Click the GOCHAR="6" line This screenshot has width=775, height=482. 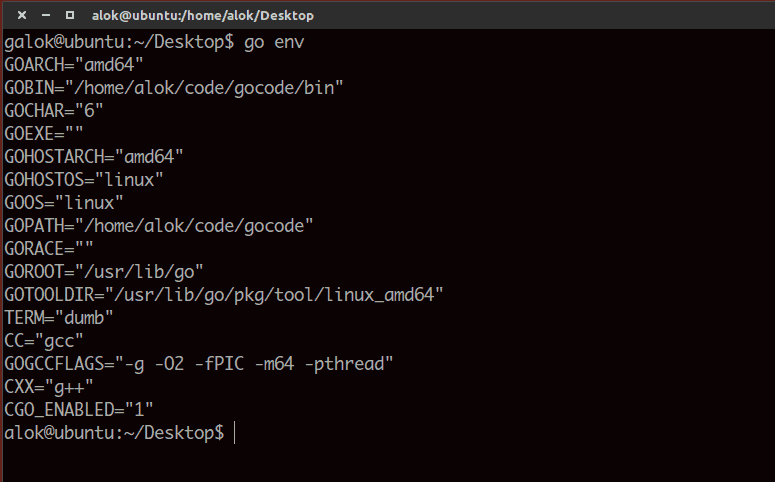(x=54, y=110)
